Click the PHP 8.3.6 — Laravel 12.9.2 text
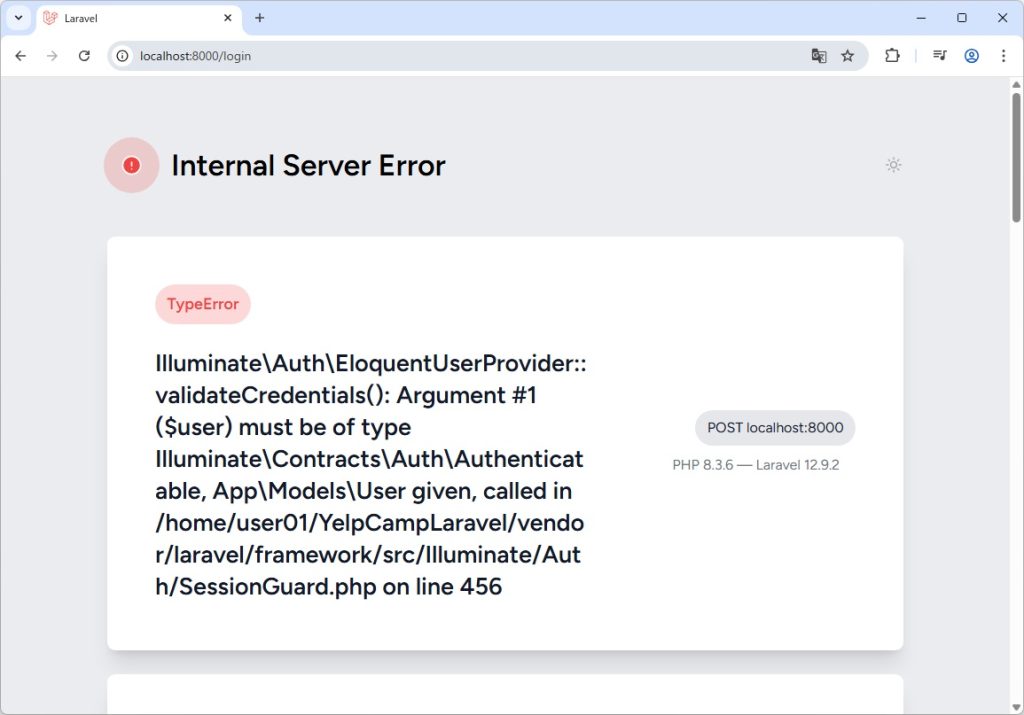This screenshot has height=715, width=1024. 756,465
